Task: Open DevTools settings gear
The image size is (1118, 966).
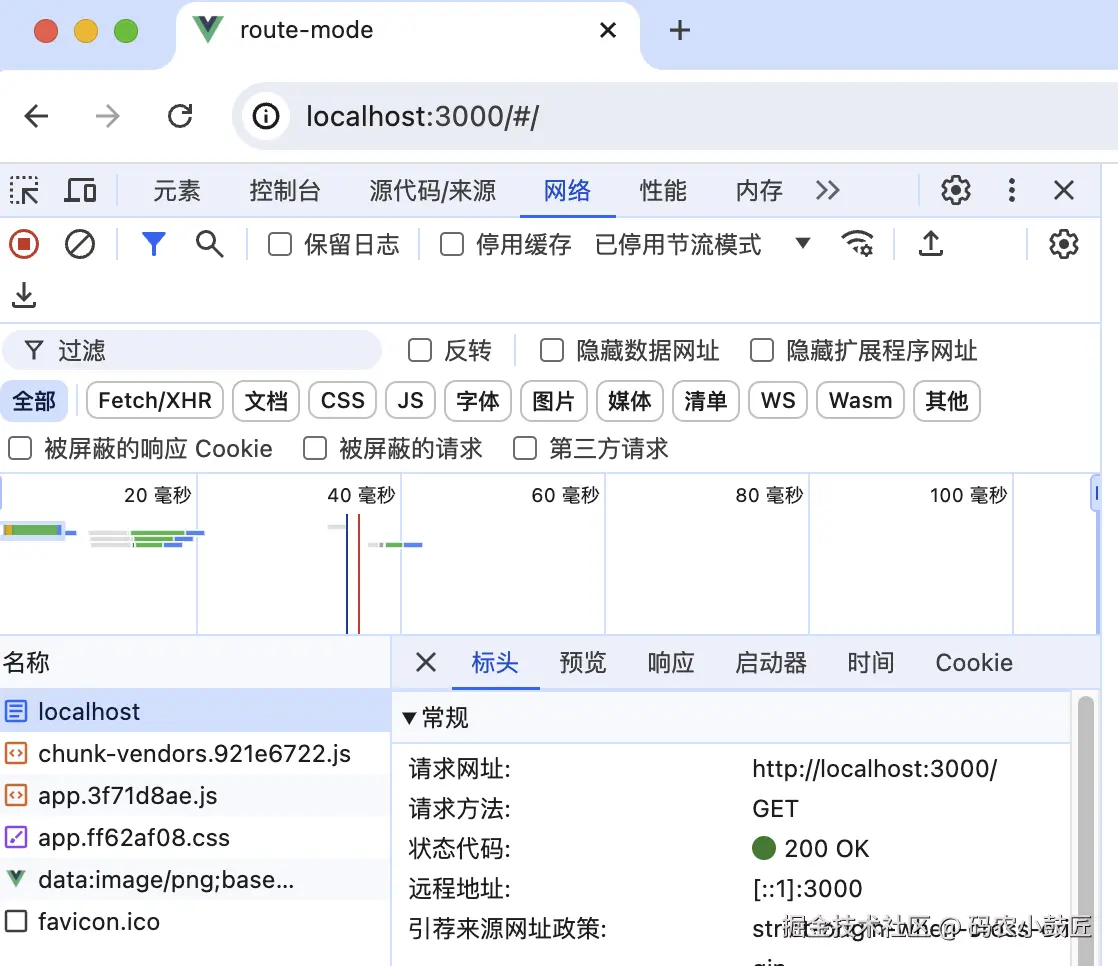Action: pyautogui.click(x=955, y=190)
